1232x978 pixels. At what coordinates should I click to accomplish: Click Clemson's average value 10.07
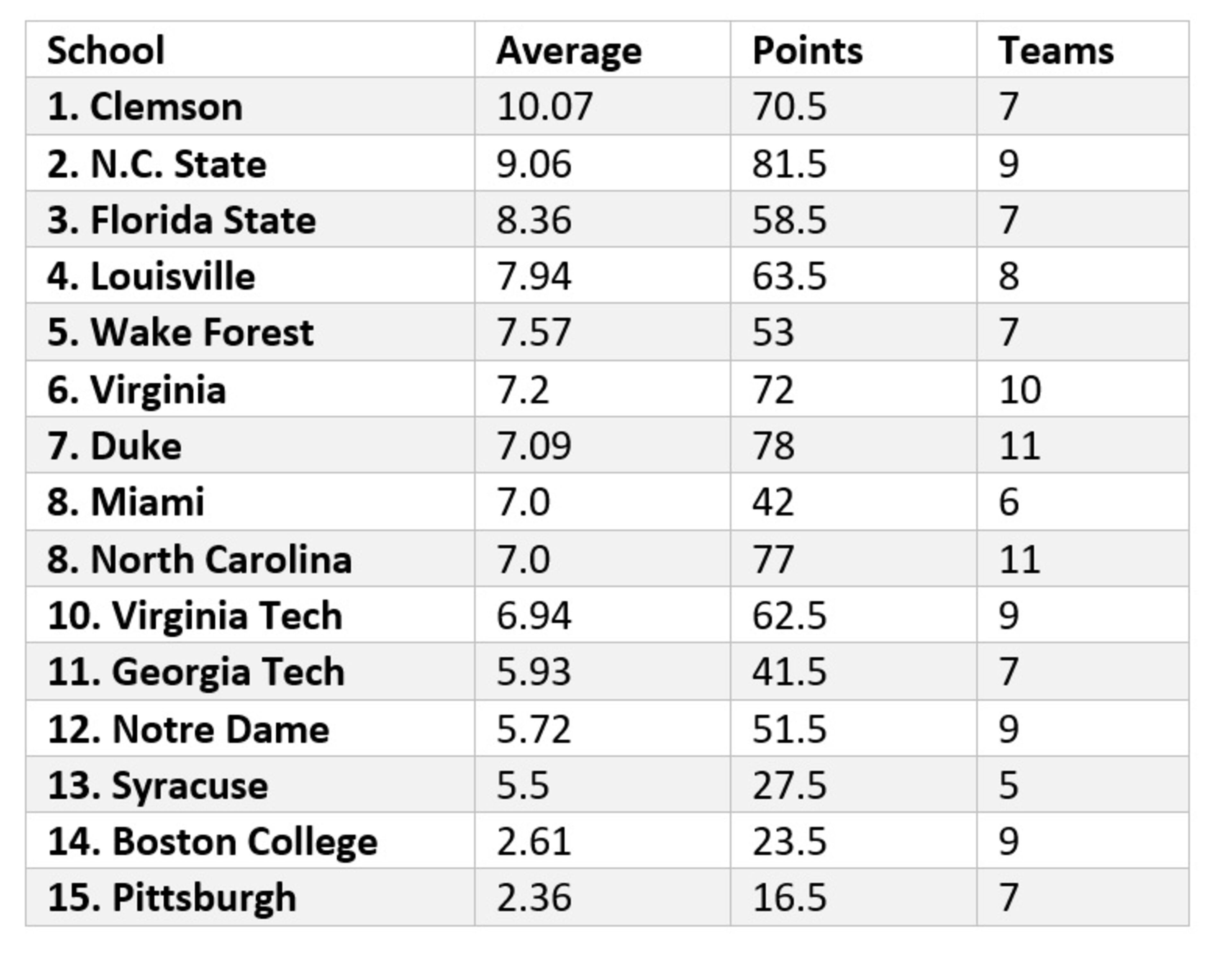pos(544,106)
